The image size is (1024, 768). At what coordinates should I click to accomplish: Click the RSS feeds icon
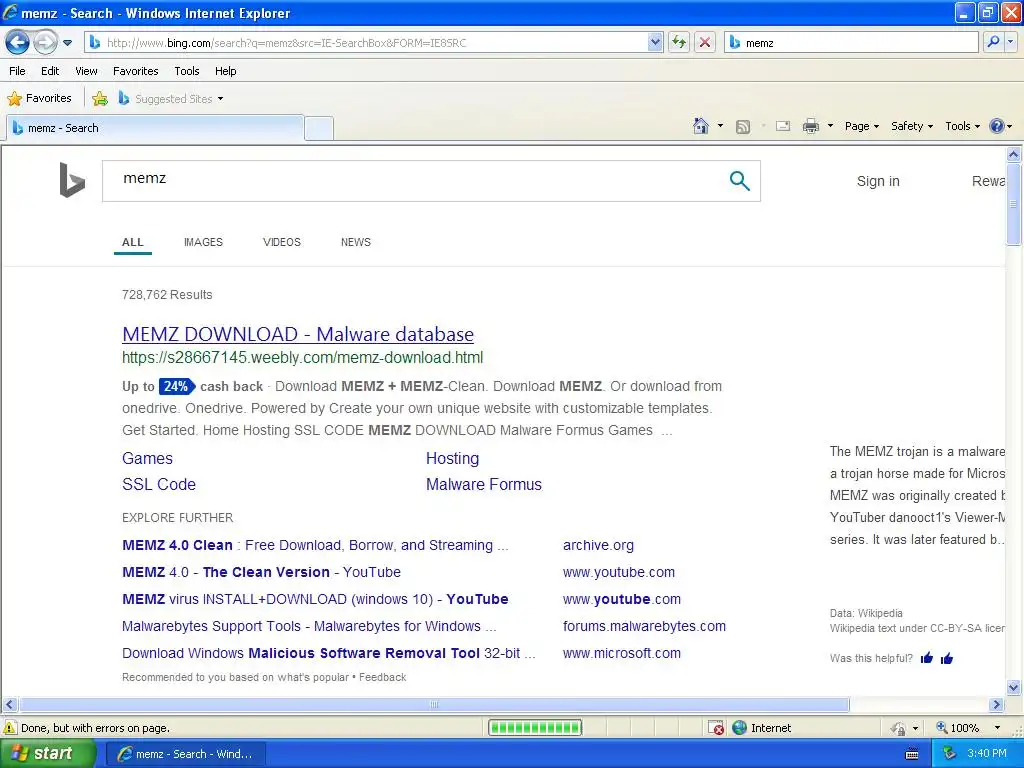click(743, 127)
